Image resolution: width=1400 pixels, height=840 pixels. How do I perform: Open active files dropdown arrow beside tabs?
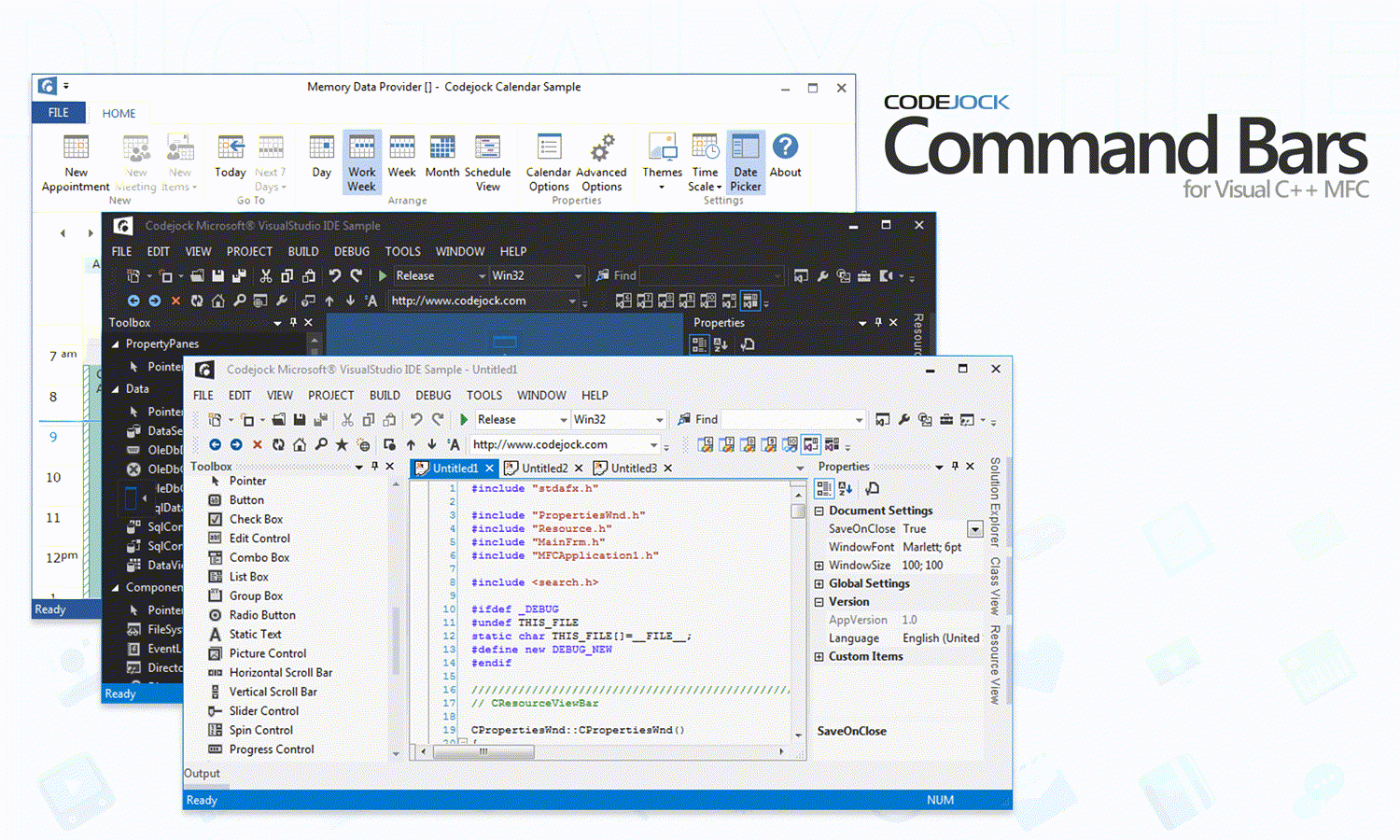click(x=800, y=469)
